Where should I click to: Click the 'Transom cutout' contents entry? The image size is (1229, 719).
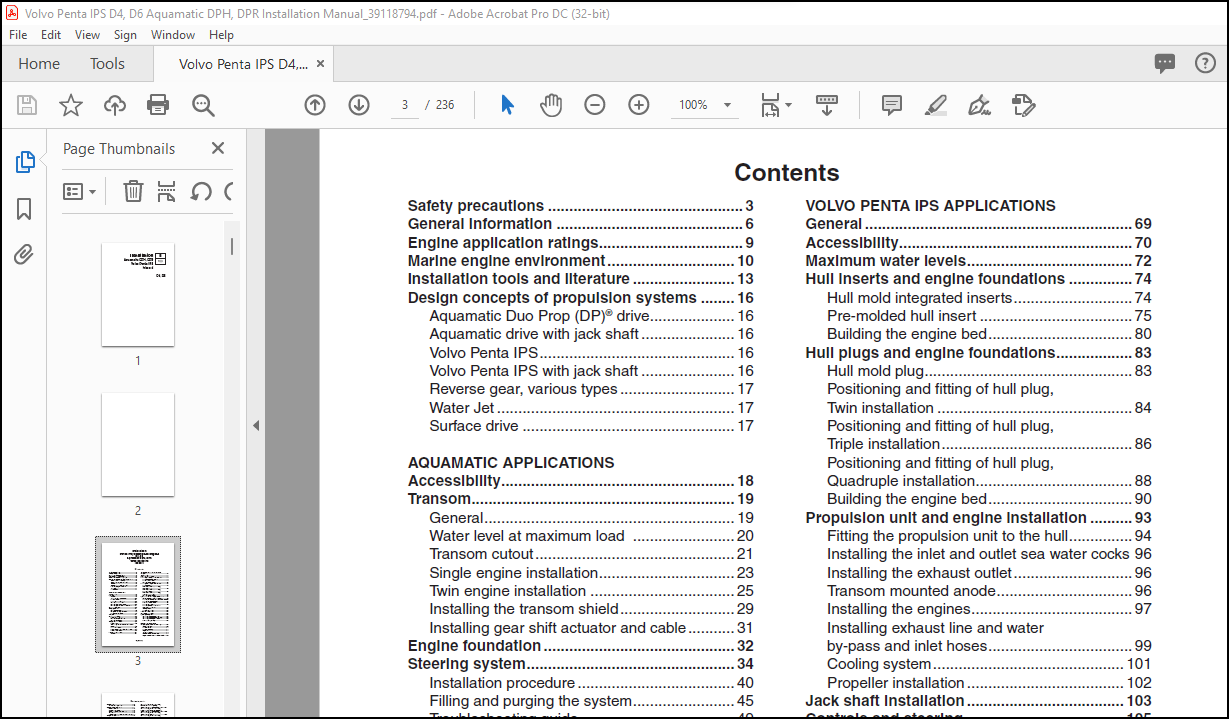coord(592,554)
